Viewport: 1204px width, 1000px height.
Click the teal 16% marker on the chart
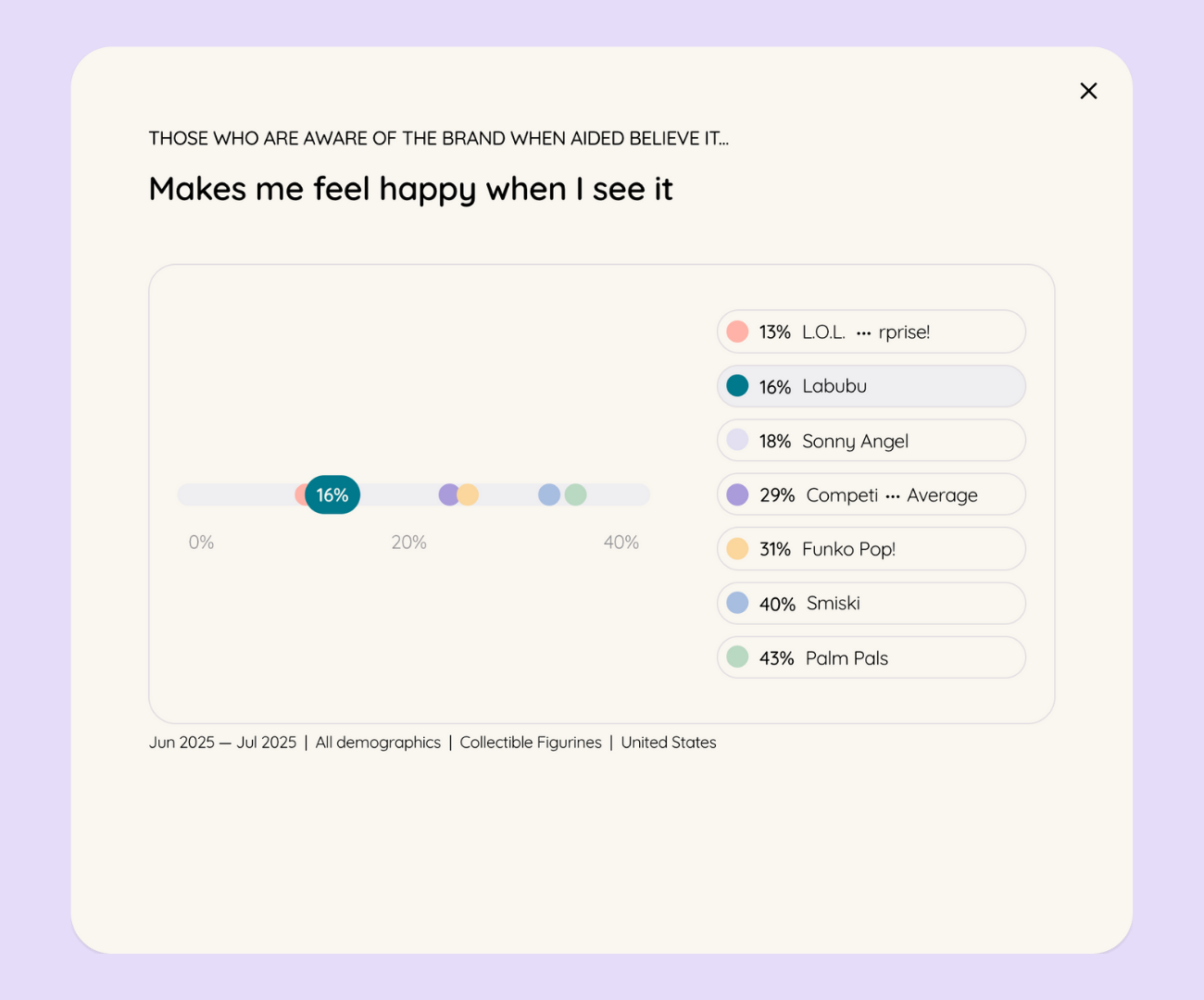[332, 494]
